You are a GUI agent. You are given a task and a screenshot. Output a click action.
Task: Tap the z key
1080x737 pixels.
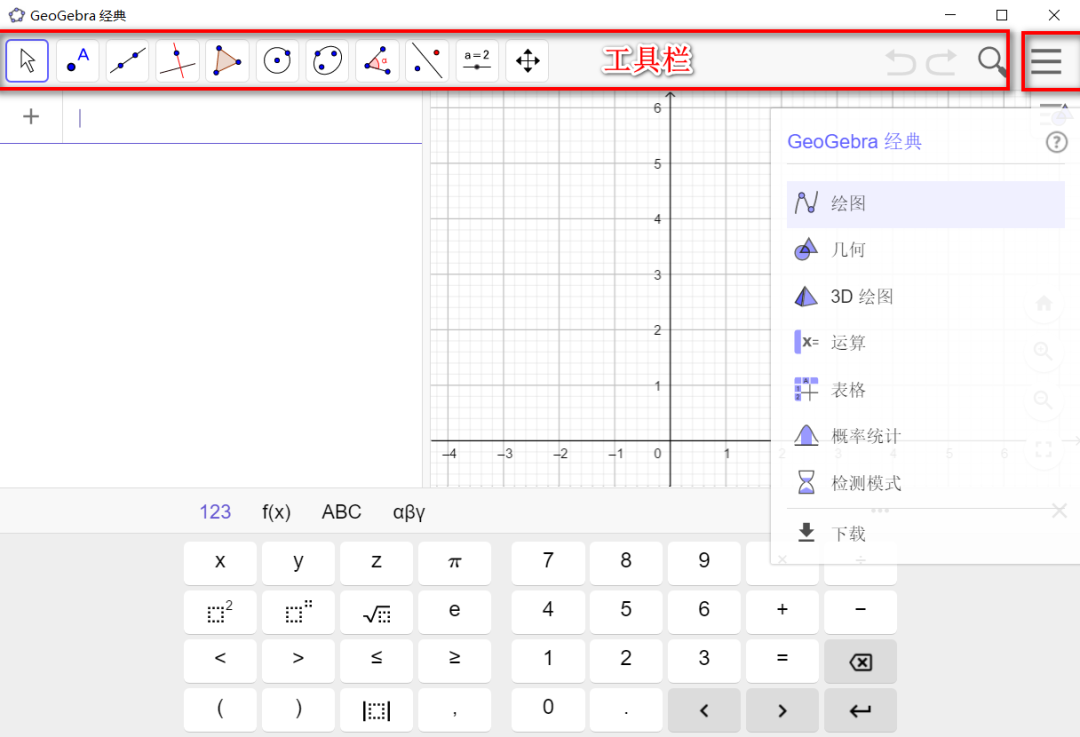coord(376,562)
